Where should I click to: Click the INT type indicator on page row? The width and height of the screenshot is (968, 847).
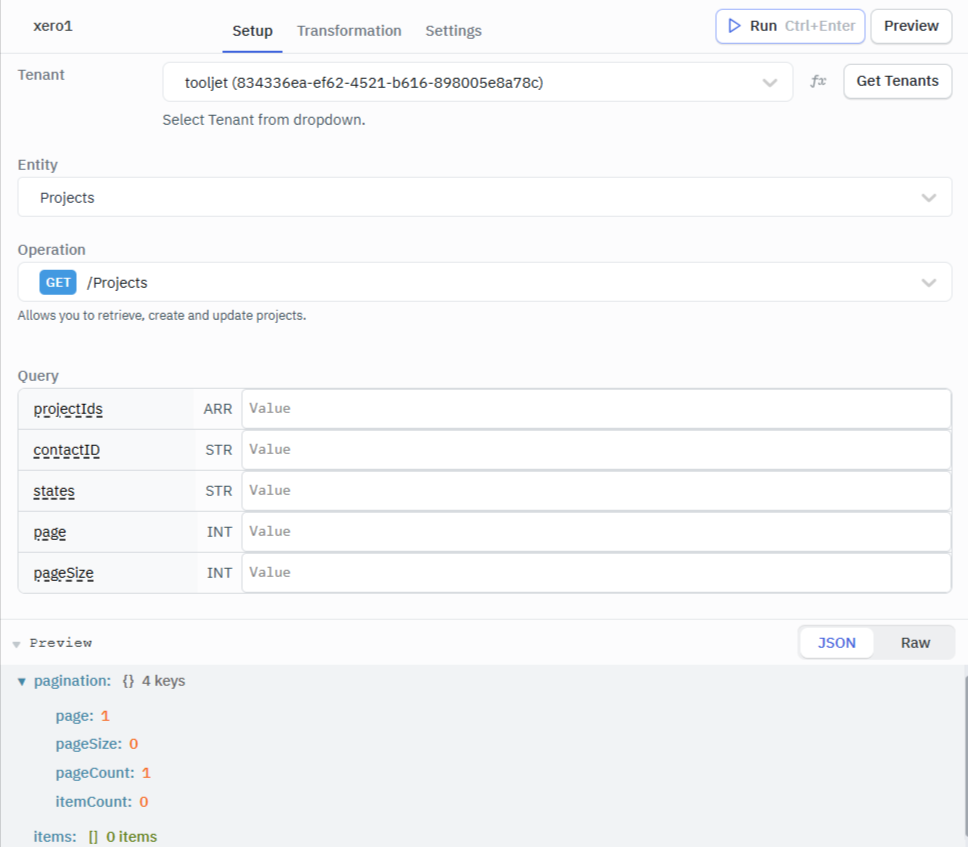[218, 531]
